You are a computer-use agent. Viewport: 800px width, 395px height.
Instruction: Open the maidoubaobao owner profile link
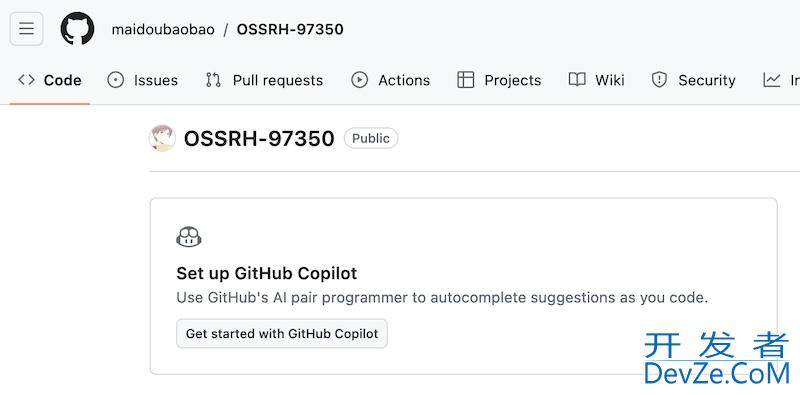tap(163, 29)
